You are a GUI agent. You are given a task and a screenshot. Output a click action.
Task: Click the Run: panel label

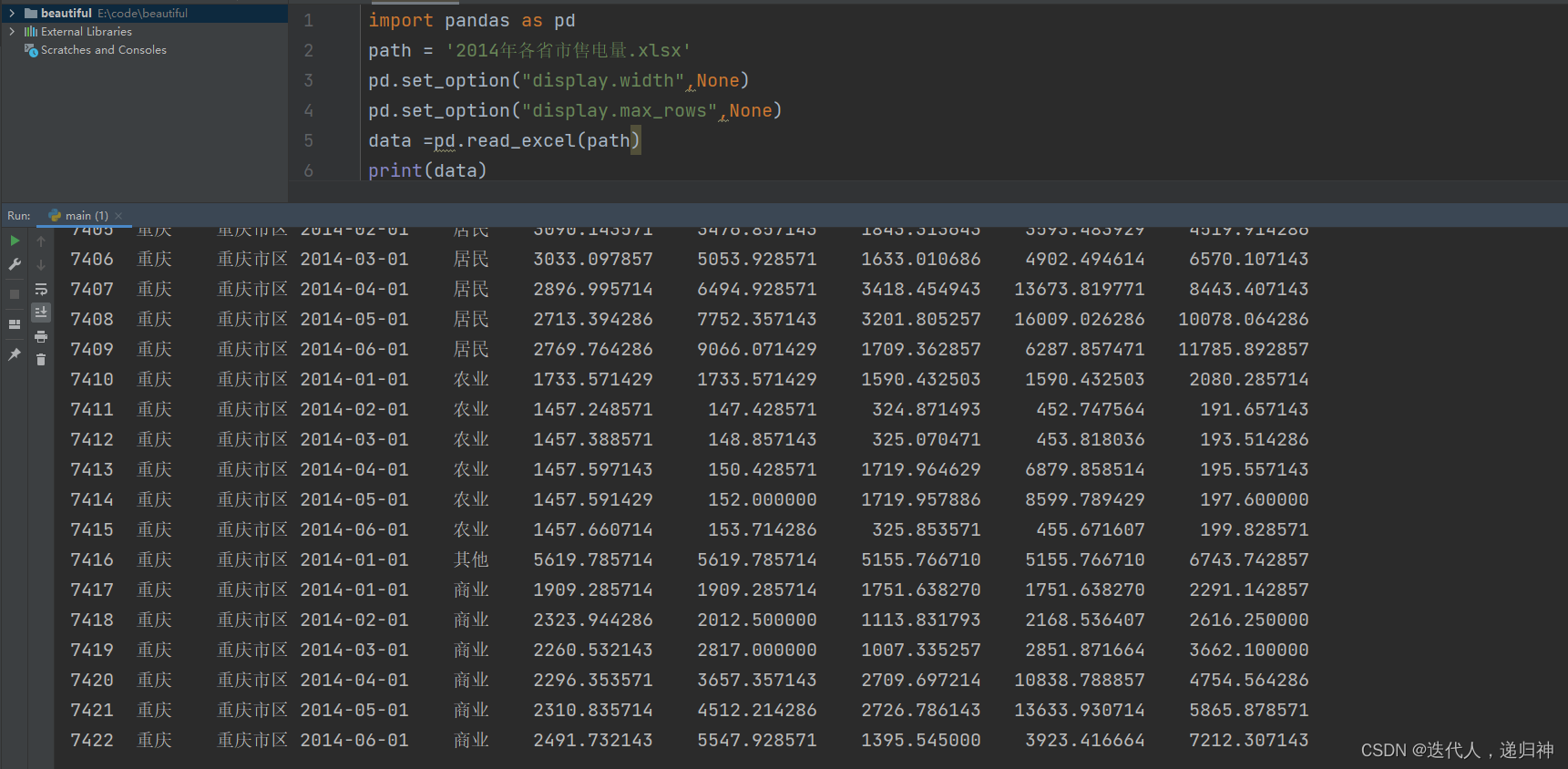click(19, 216)
